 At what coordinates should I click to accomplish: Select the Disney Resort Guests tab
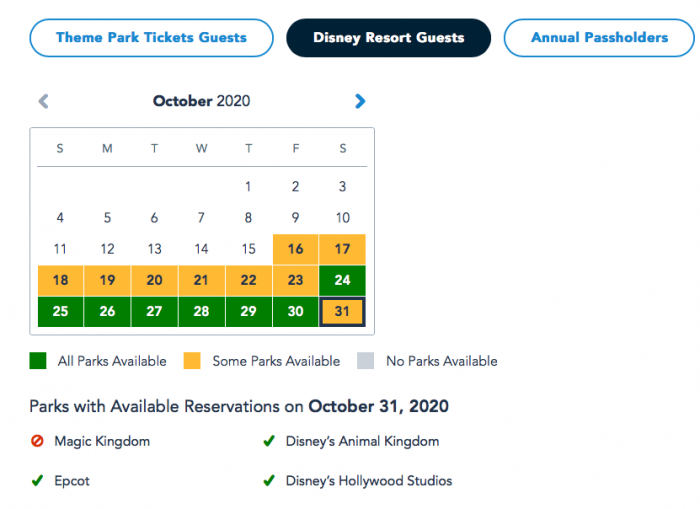click(x=388, y=38)
